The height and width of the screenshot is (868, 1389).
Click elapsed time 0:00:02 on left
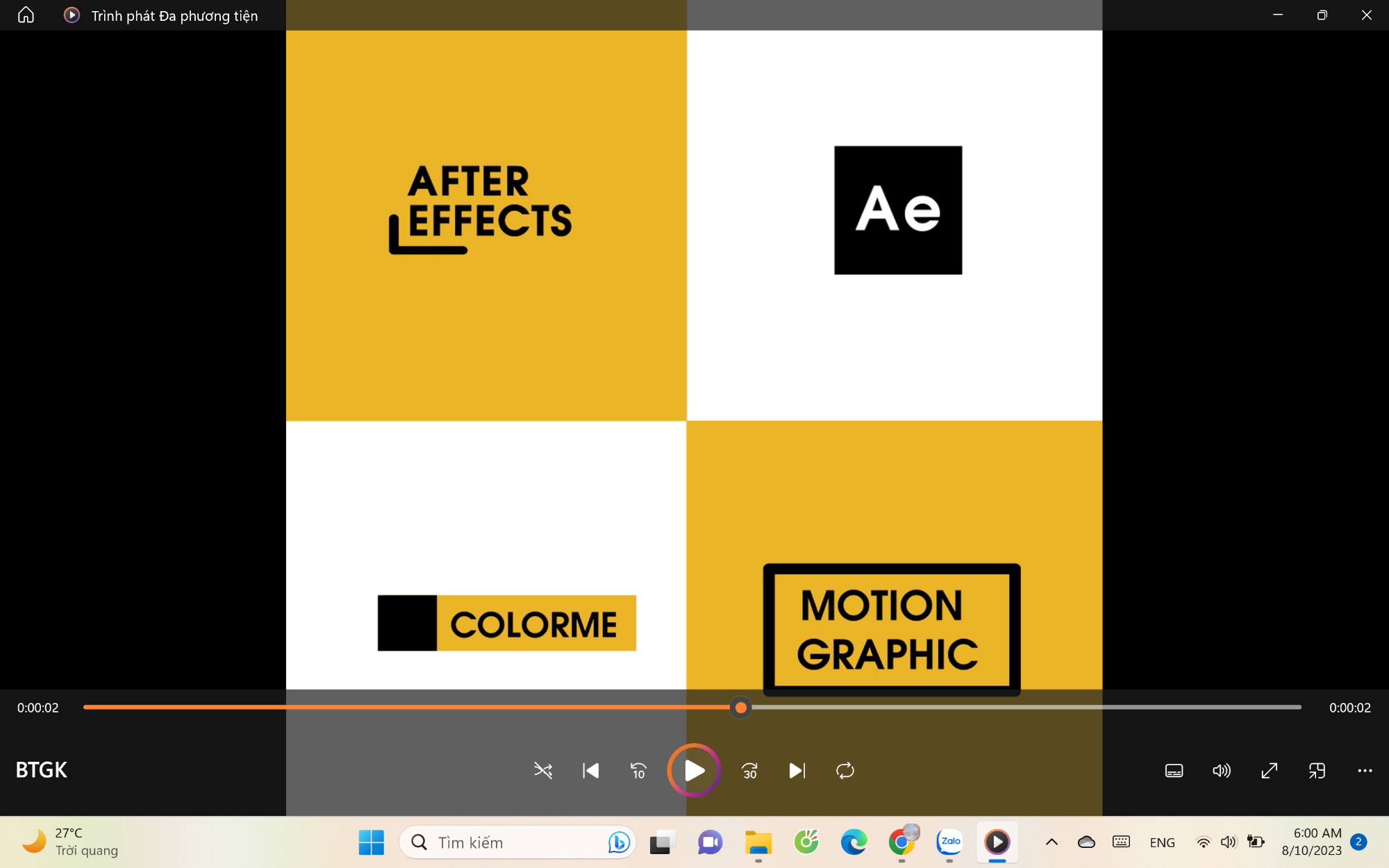point(38,708)
